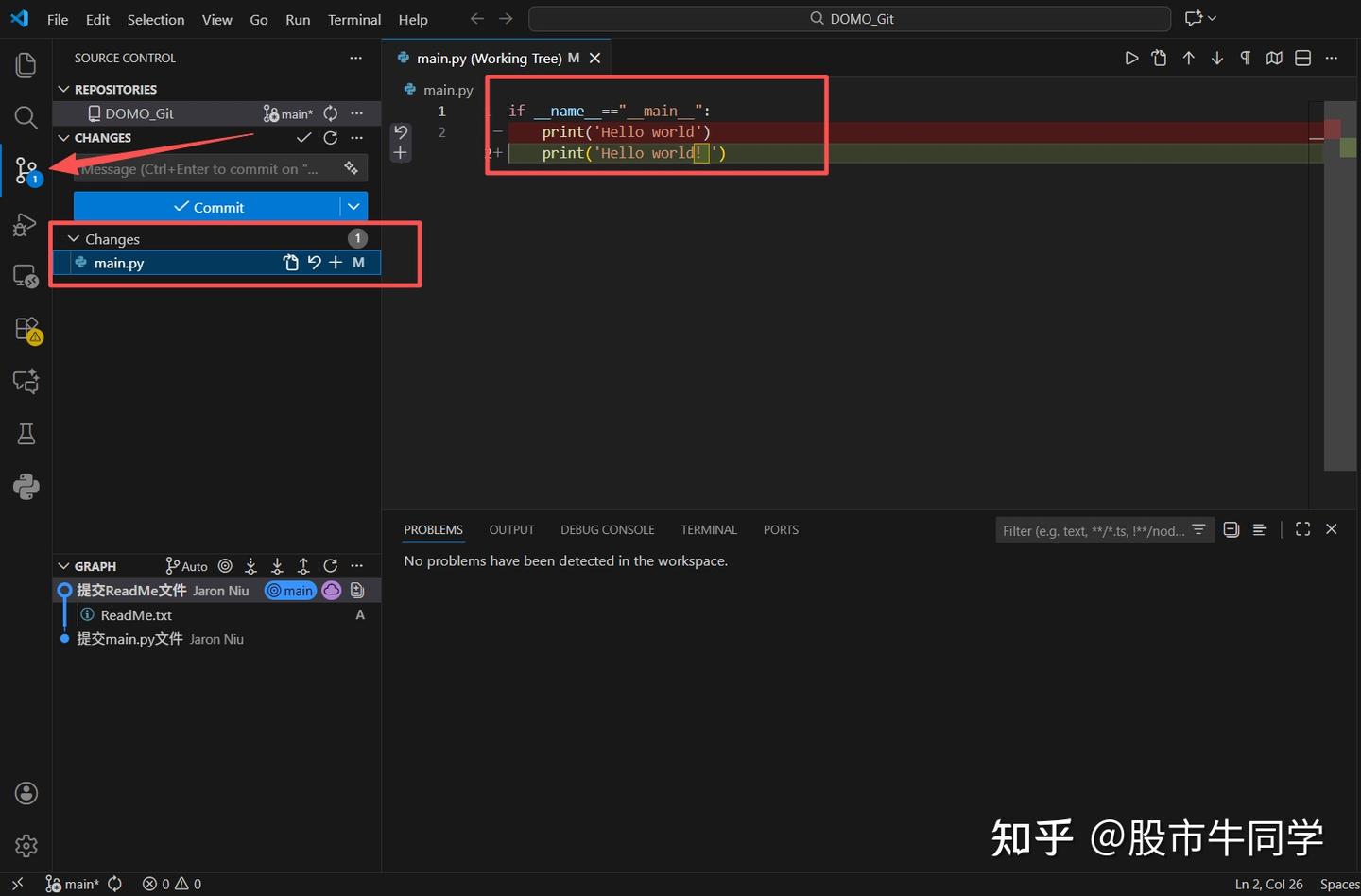Stage main.py with the plus icon

(336, 263)
